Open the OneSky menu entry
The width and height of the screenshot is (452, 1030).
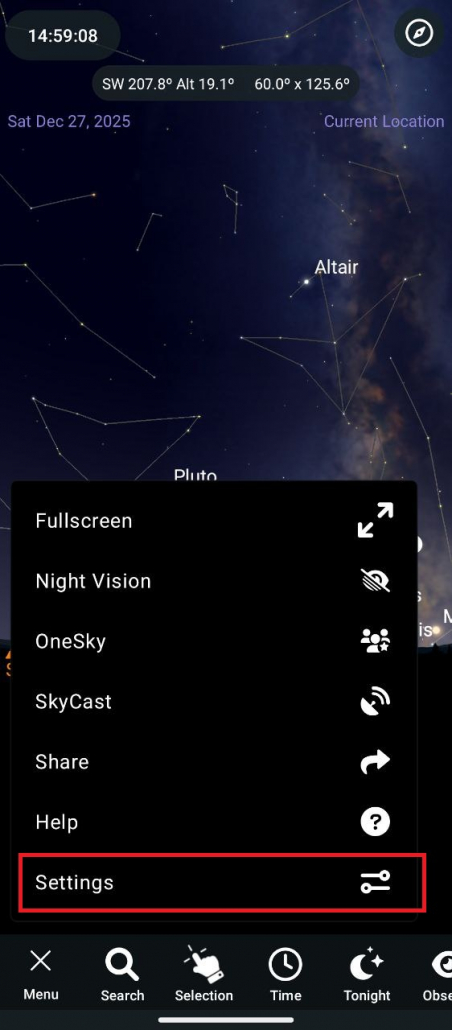coord(214,641)
